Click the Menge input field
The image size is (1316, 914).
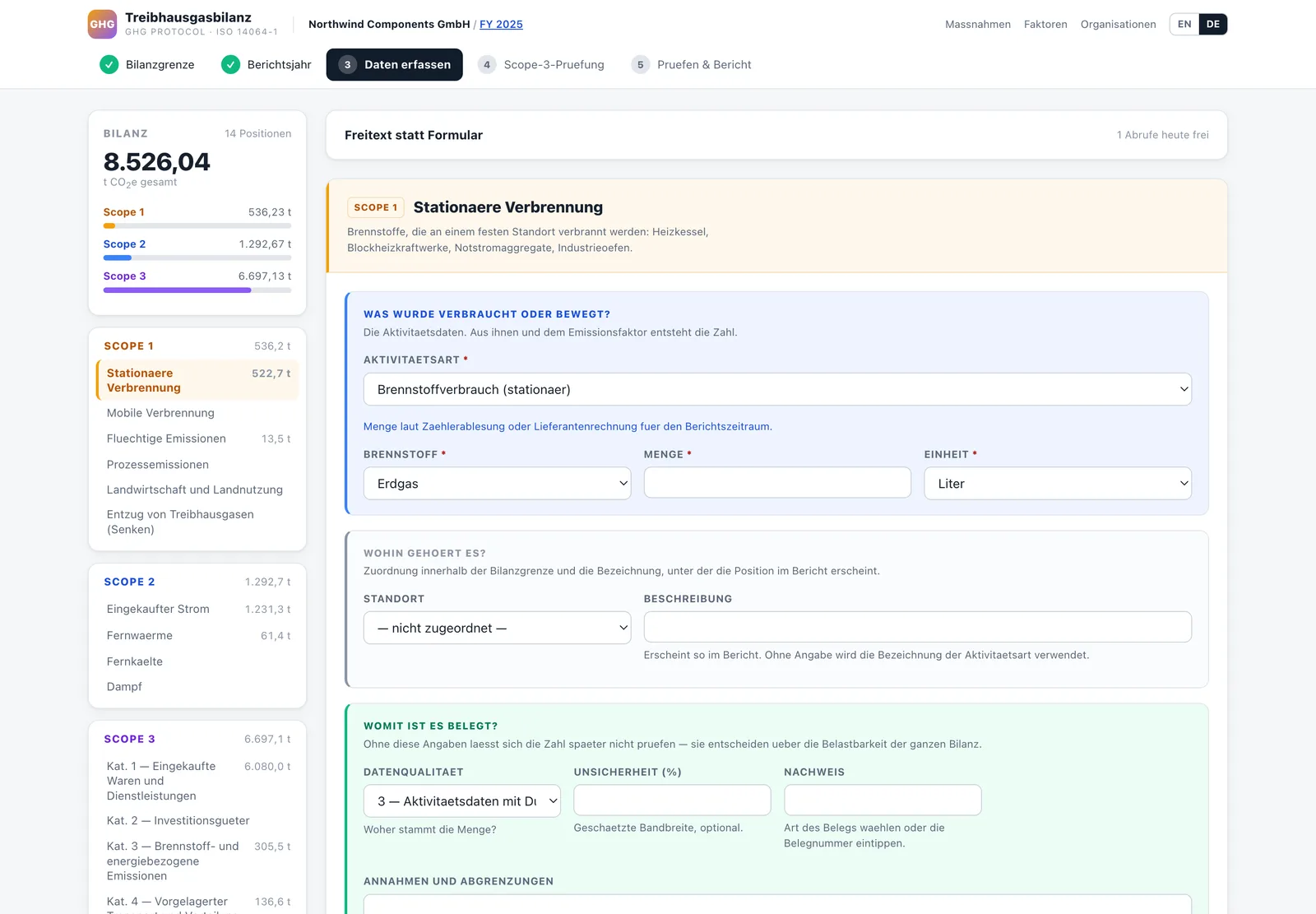point(777,483)
